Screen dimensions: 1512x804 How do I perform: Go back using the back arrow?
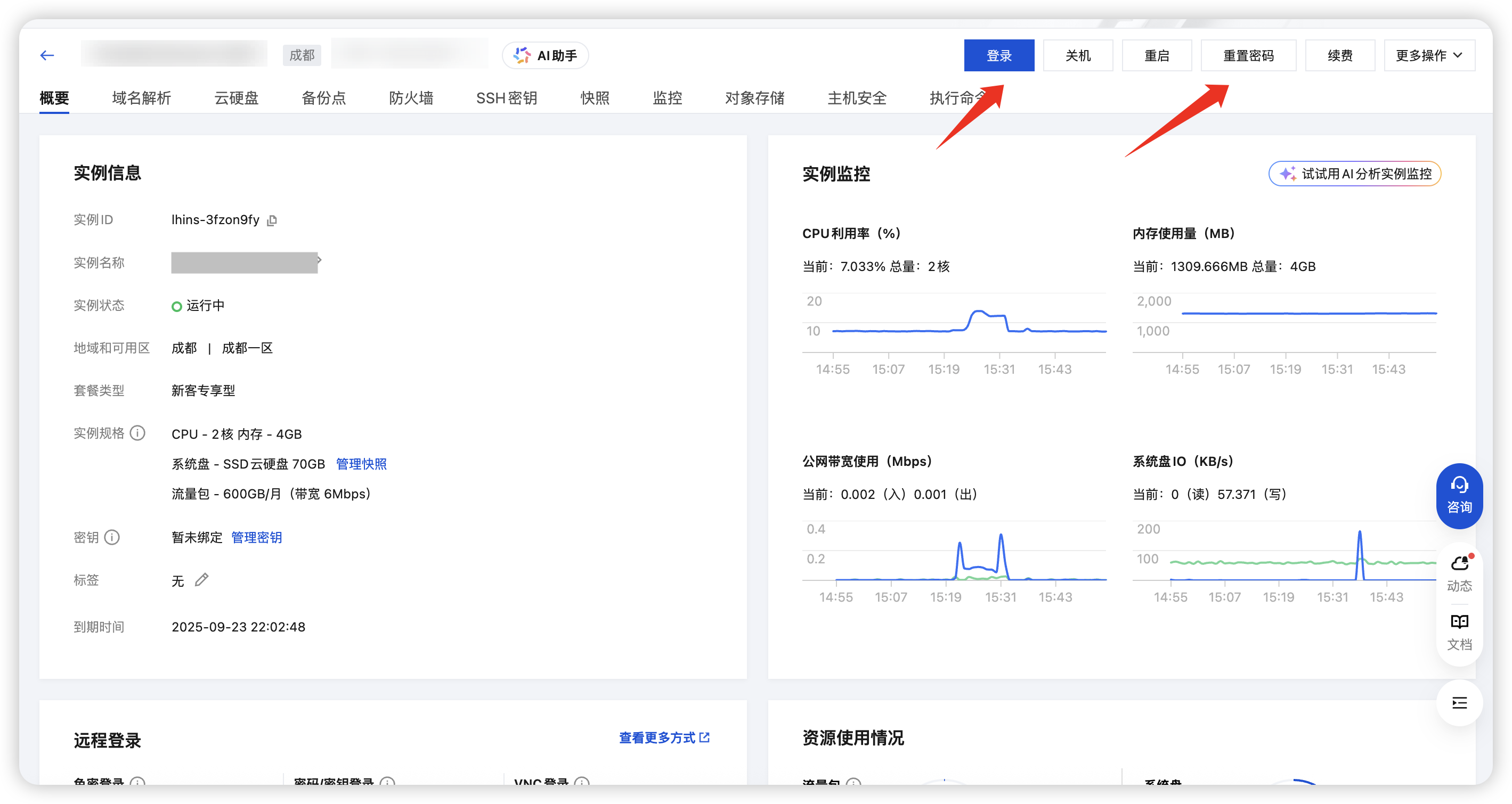(47, 54)
